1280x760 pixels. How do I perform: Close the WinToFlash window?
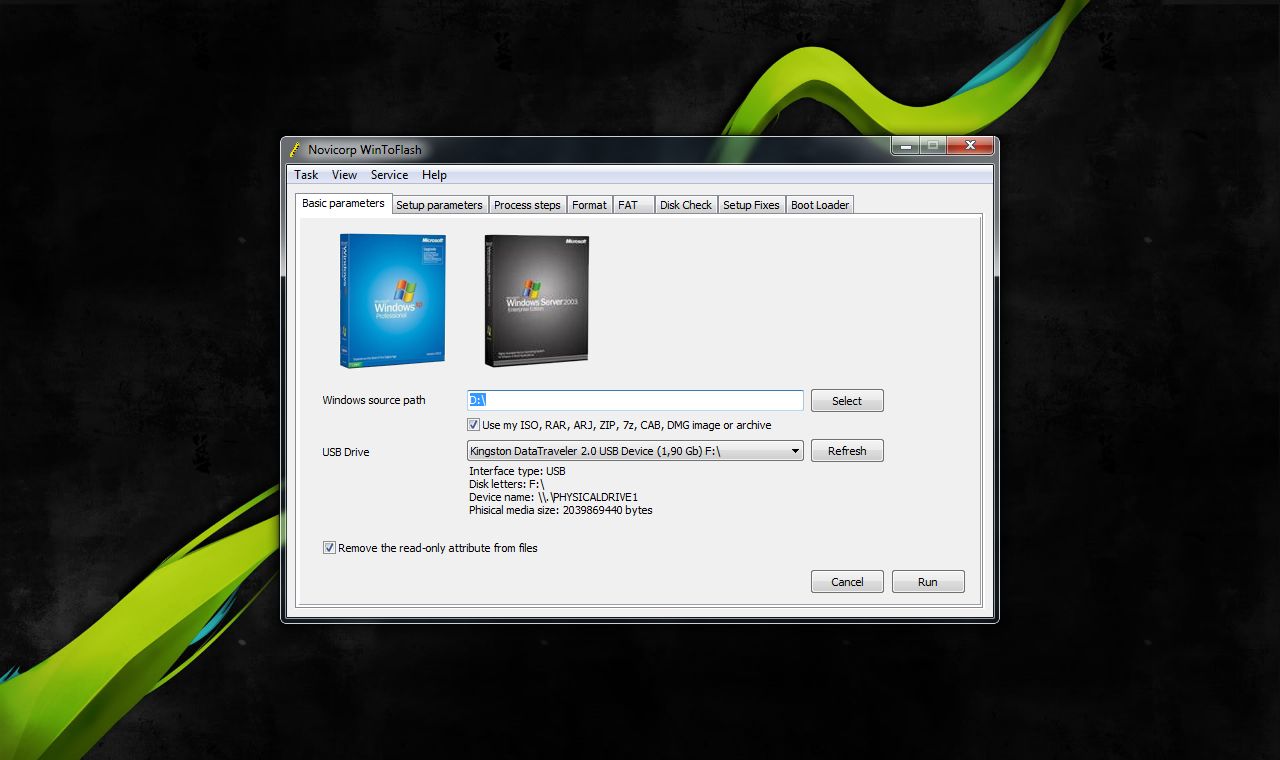(970, 146)
